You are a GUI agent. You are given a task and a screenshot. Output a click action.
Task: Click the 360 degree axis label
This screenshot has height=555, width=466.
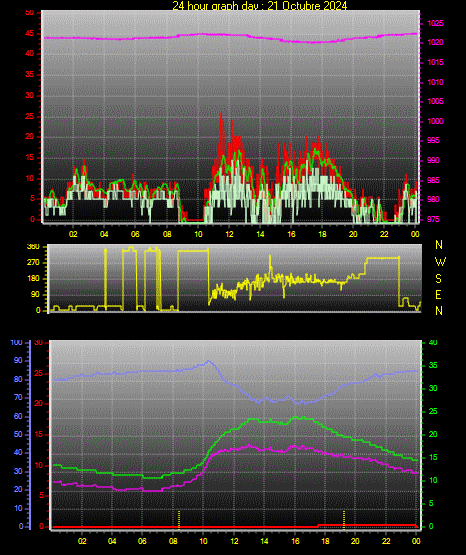pyautogui.click(x=34, y=247)
